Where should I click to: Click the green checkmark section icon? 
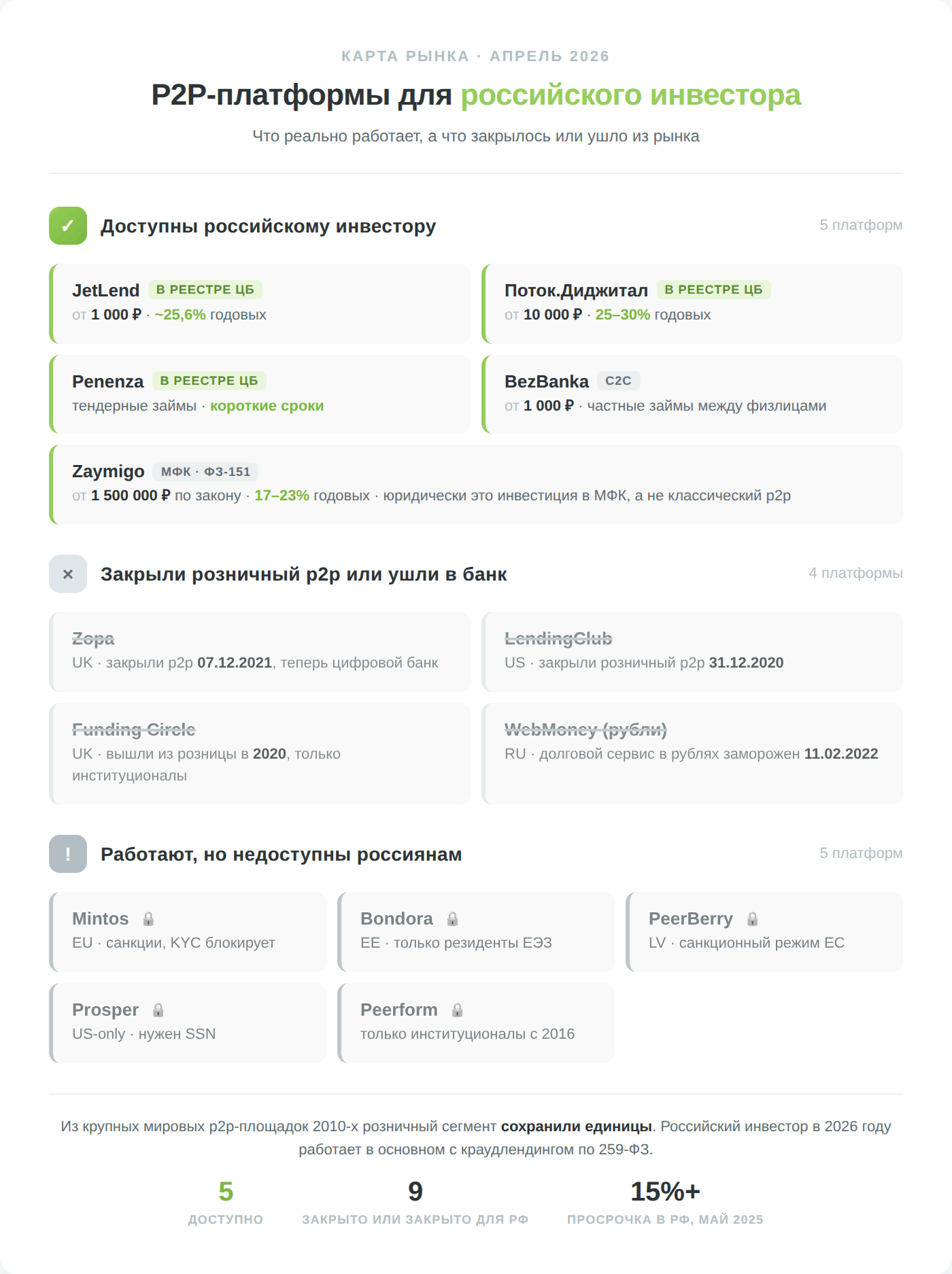tap(68, 226)
